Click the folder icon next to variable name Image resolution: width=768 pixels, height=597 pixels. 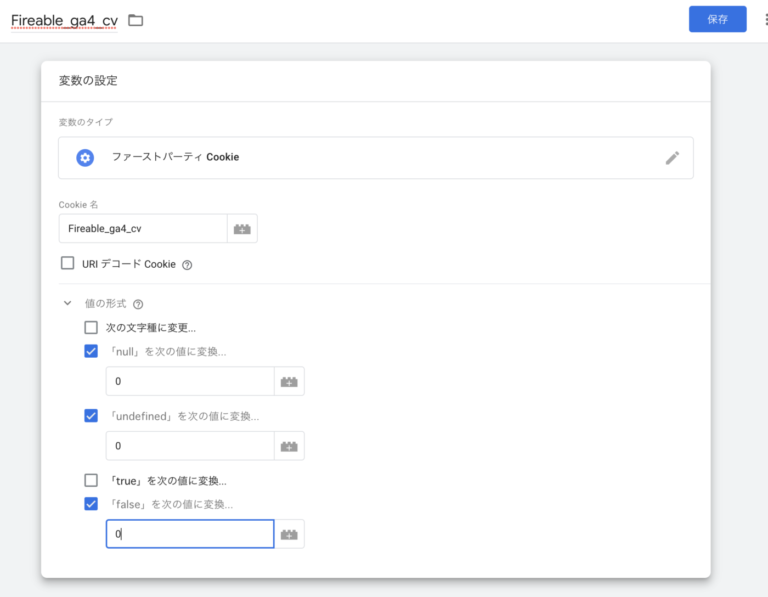[x=136, y=20]
